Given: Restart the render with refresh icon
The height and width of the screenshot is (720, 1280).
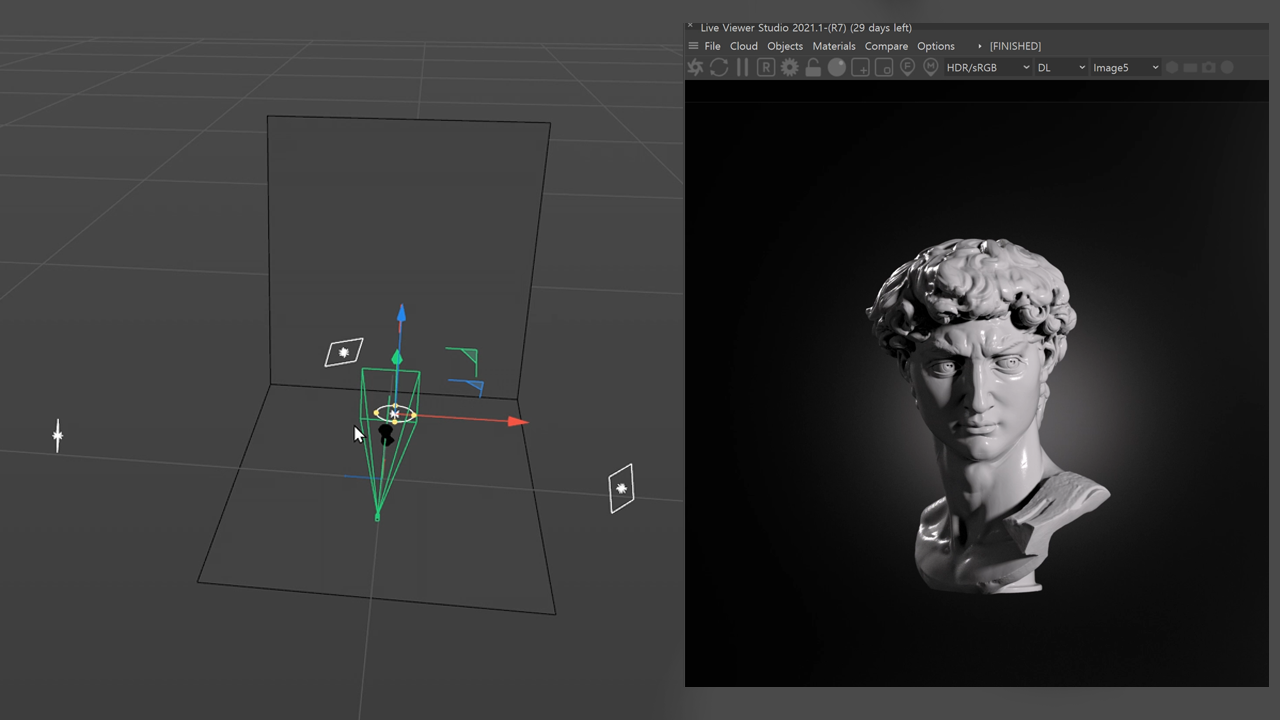Looking at the screenshot, I should click(x=719, y=67).
